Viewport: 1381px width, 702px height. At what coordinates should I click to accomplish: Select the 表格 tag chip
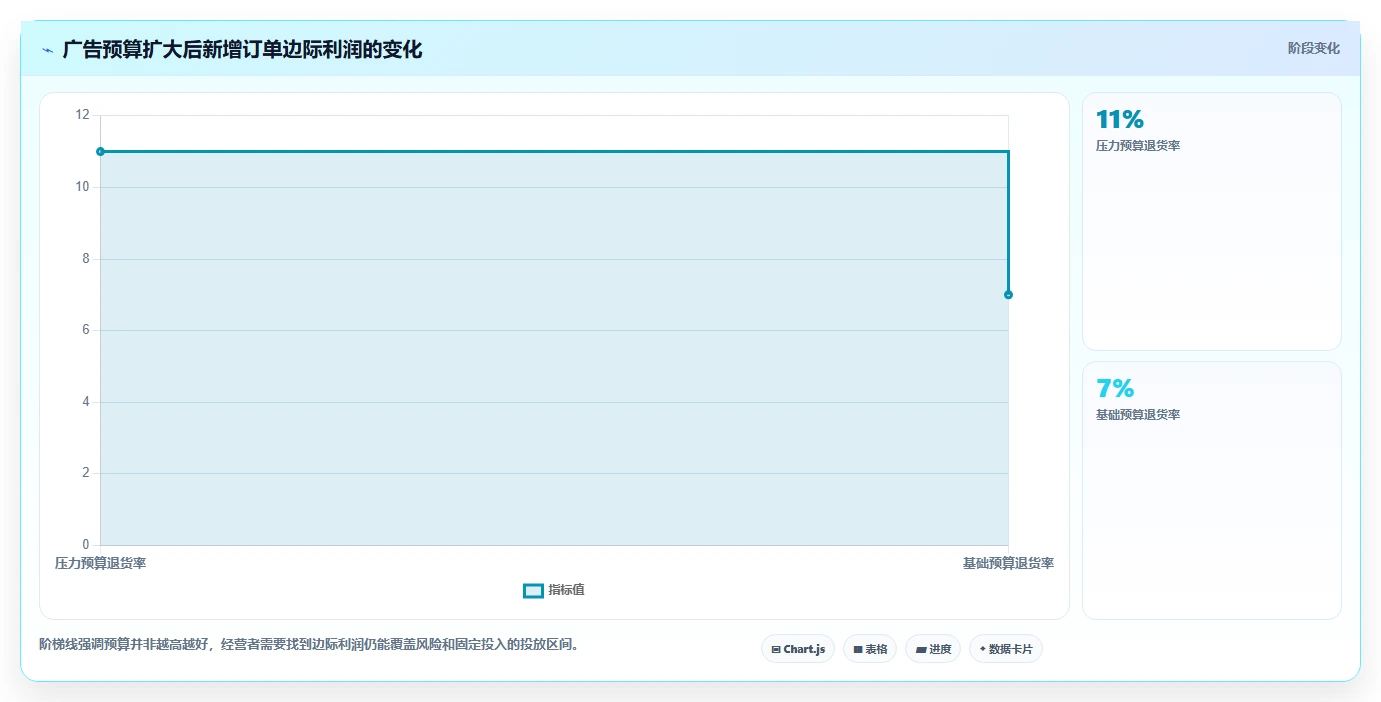pyautogui.click(x=870, y=649)
